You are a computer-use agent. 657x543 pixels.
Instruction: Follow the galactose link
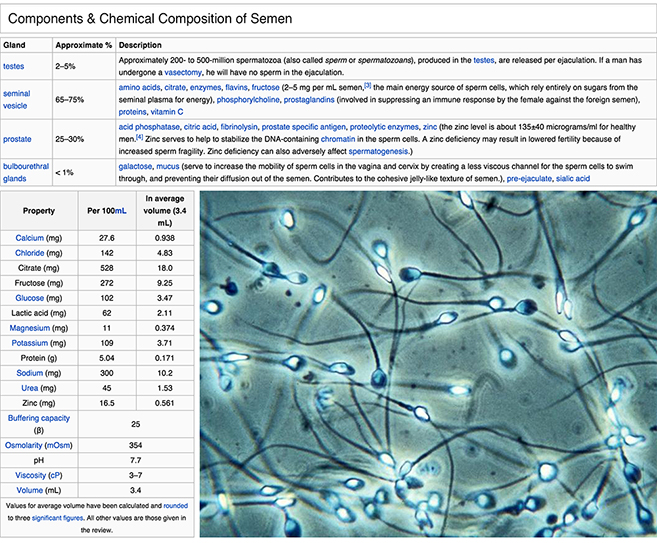[135, 166]
